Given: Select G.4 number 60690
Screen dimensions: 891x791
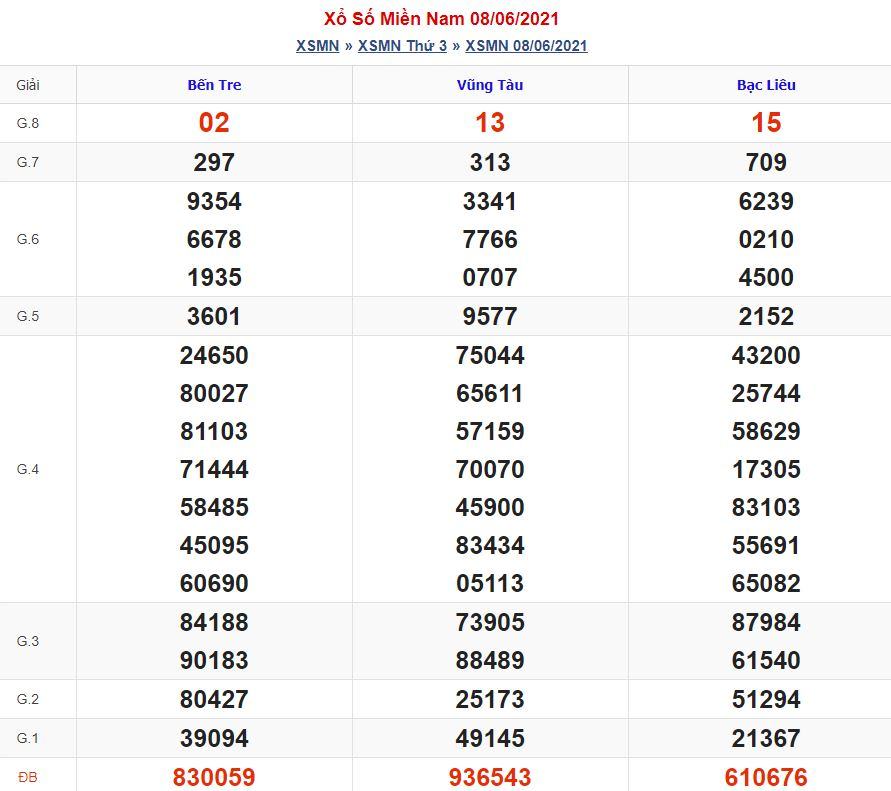Looking at the screenshot, I should point(214,584).
